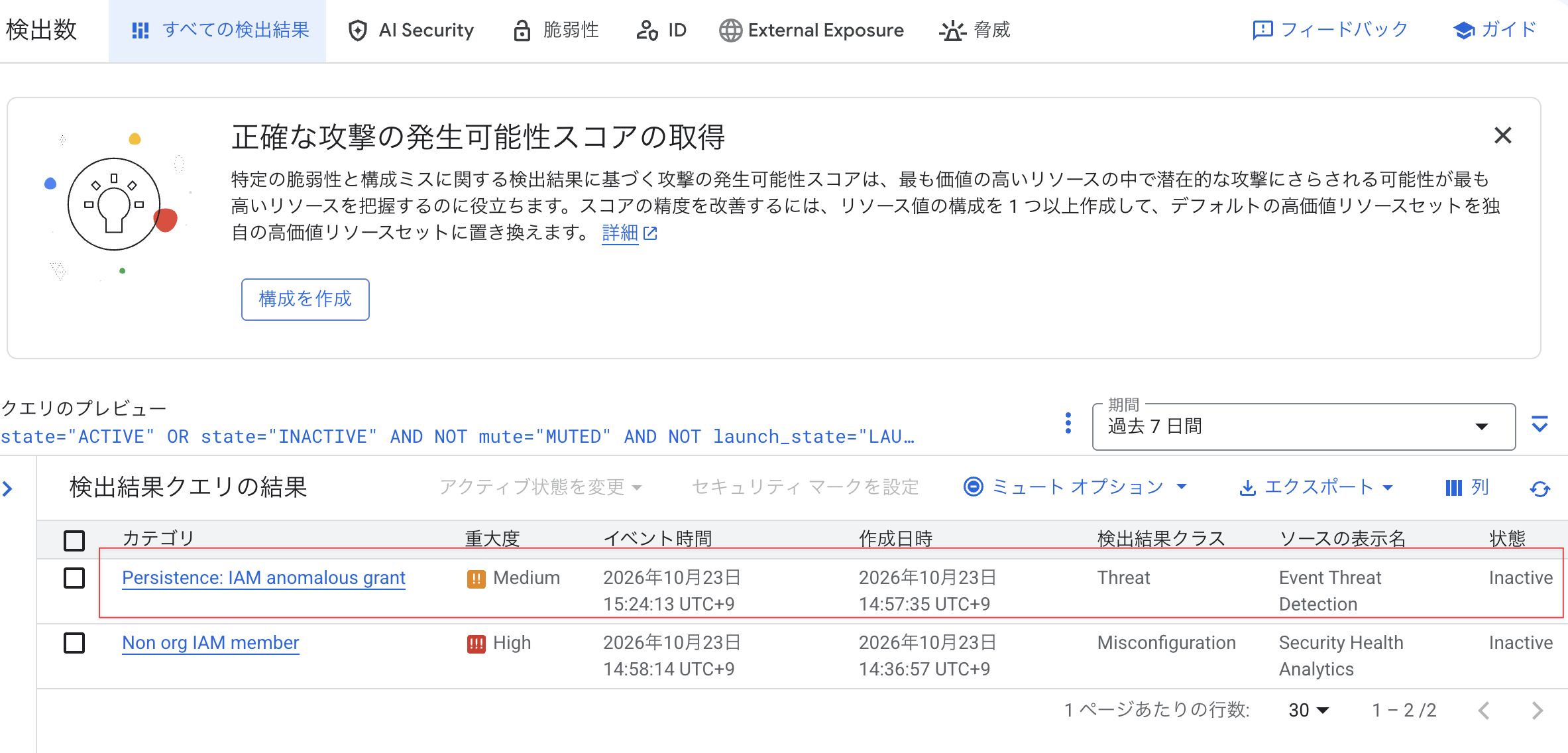This screenshot has width=1568, height=753.
Task: Click the query text starting state="ACTIVE"
Action: (x=457, y=437)
